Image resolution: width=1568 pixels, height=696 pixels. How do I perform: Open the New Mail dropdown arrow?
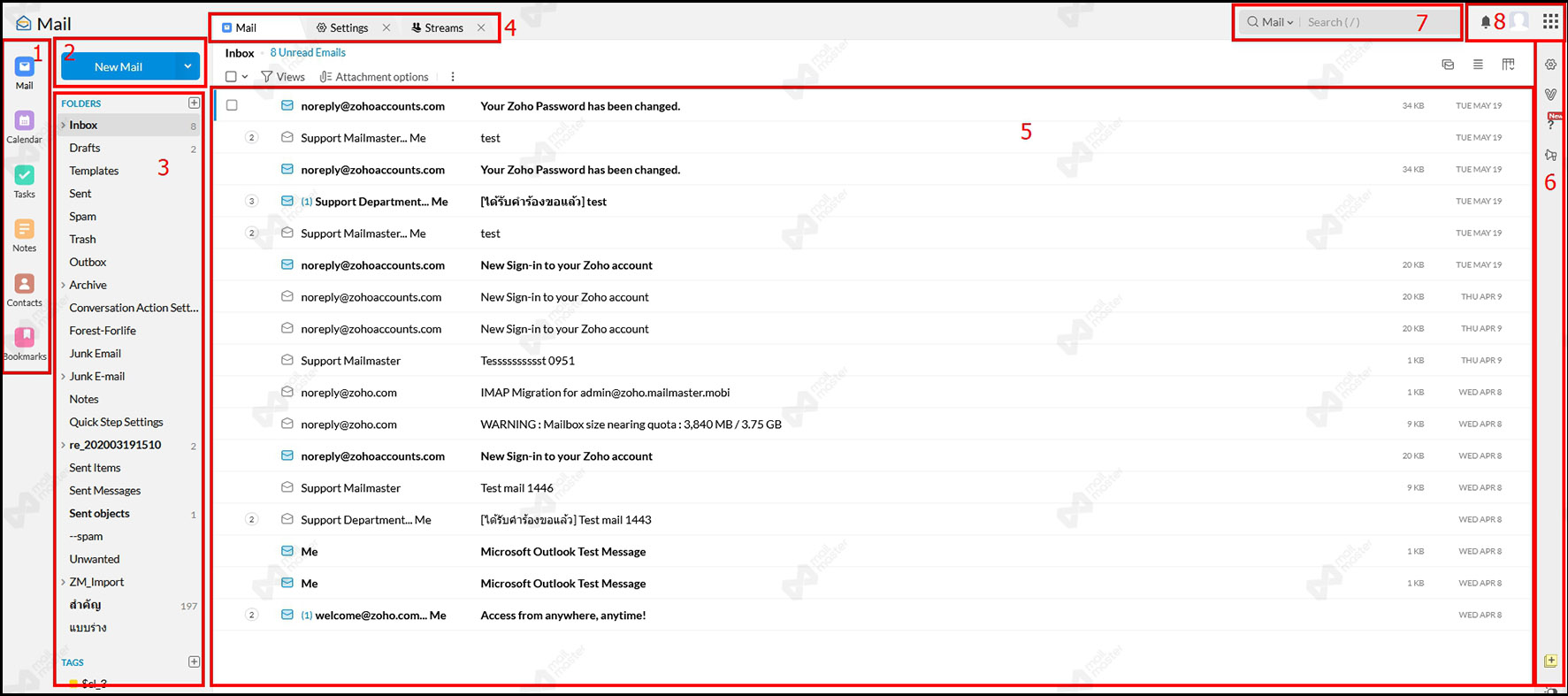(x=187, y=66)
